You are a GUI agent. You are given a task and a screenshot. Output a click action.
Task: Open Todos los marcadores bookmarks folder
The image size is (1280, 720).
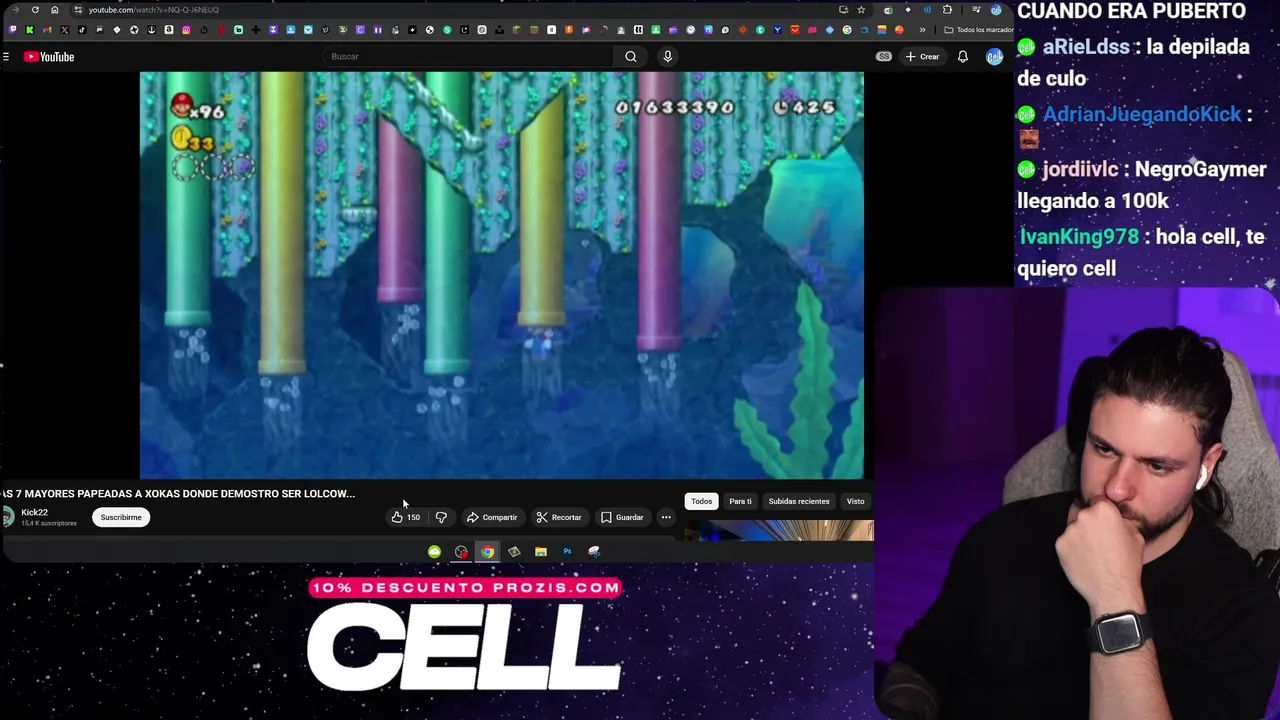tap(980, 30)
